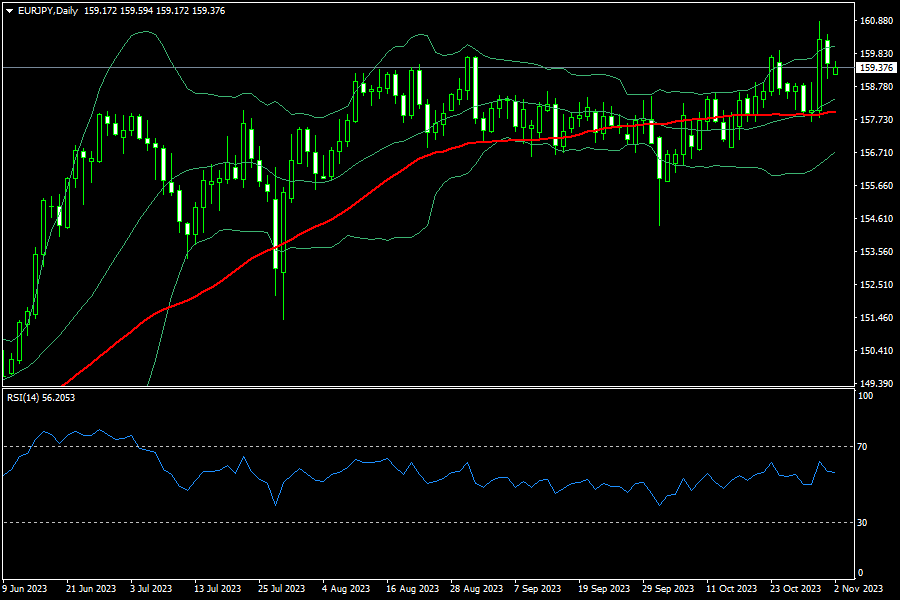
Task: Click the 149.390 price scale label
Action: point(876,383)
